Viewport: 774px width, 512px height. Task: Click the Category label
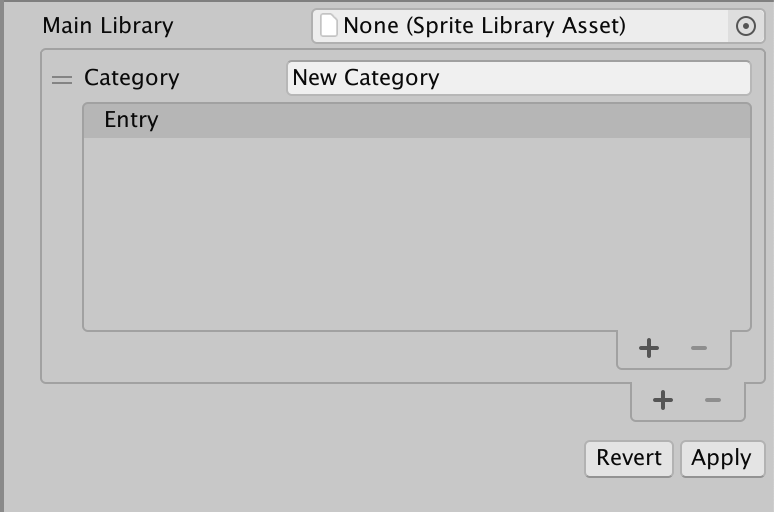point(131,77)
